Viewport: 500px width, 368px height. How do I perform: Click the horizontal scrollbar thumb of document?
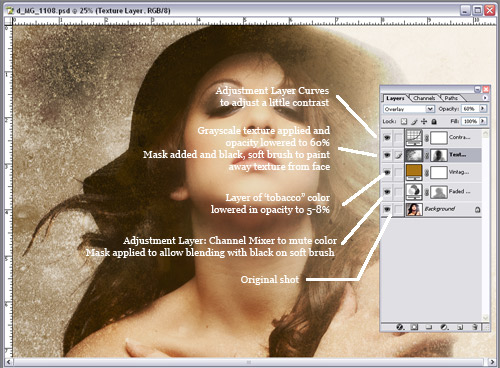coord(248,362)
